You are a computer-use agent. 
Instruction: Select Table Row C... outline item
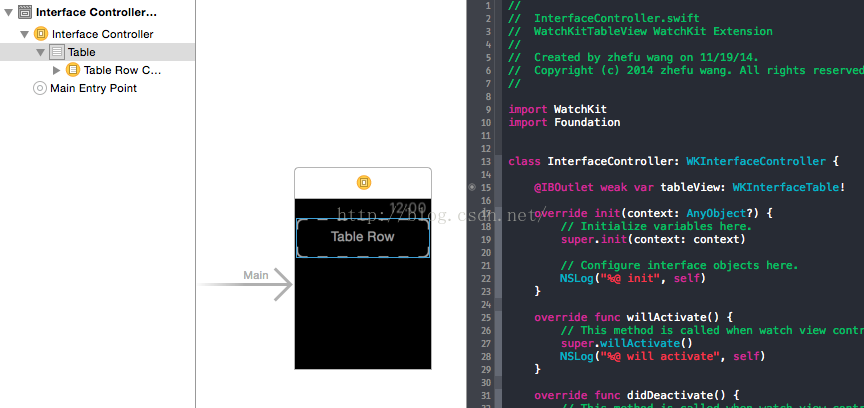click(x=122, y=70)
